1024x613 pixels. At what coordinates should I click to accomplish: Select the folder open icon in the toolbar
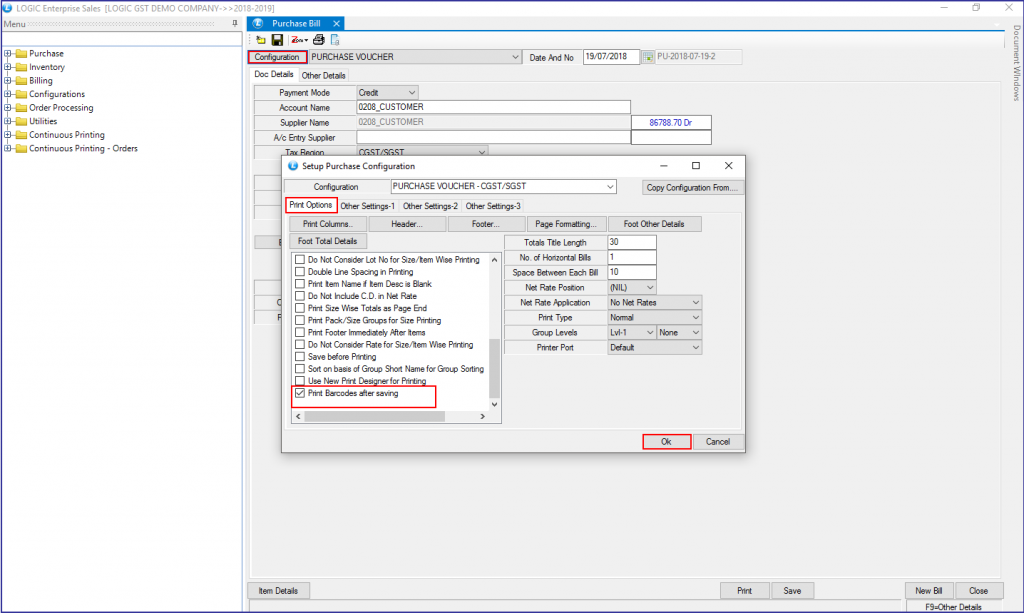pyautogui.click(x=260, y=40)
